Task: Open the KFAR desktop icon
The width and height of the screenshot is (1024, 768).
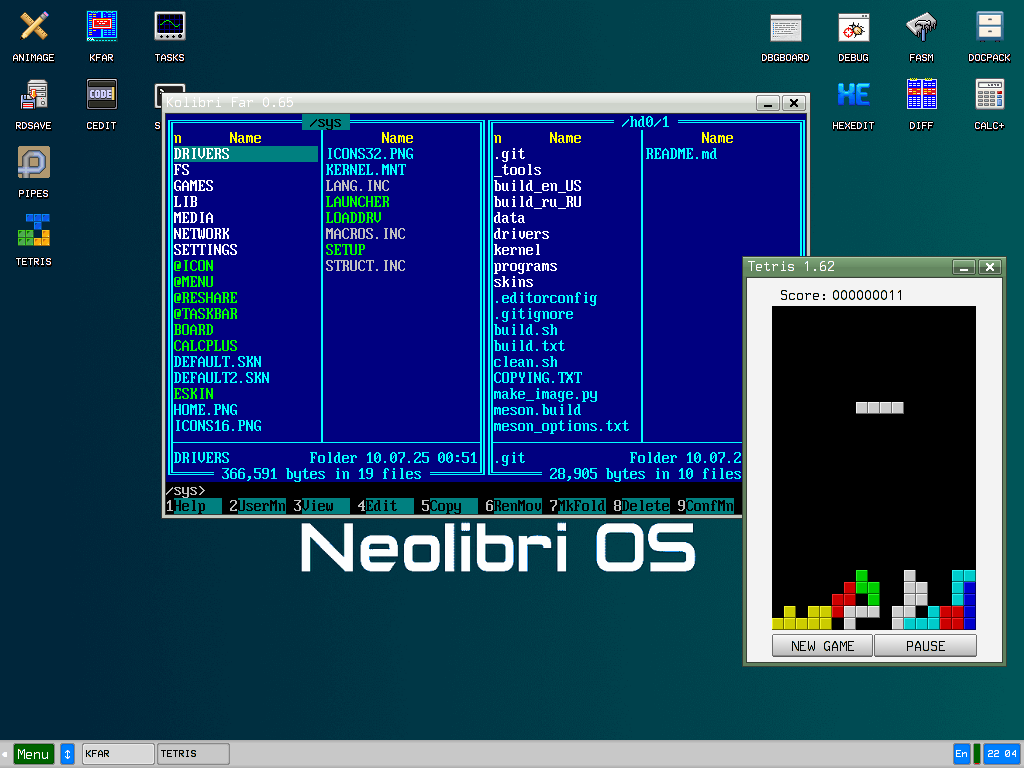Action: point(101,37)
